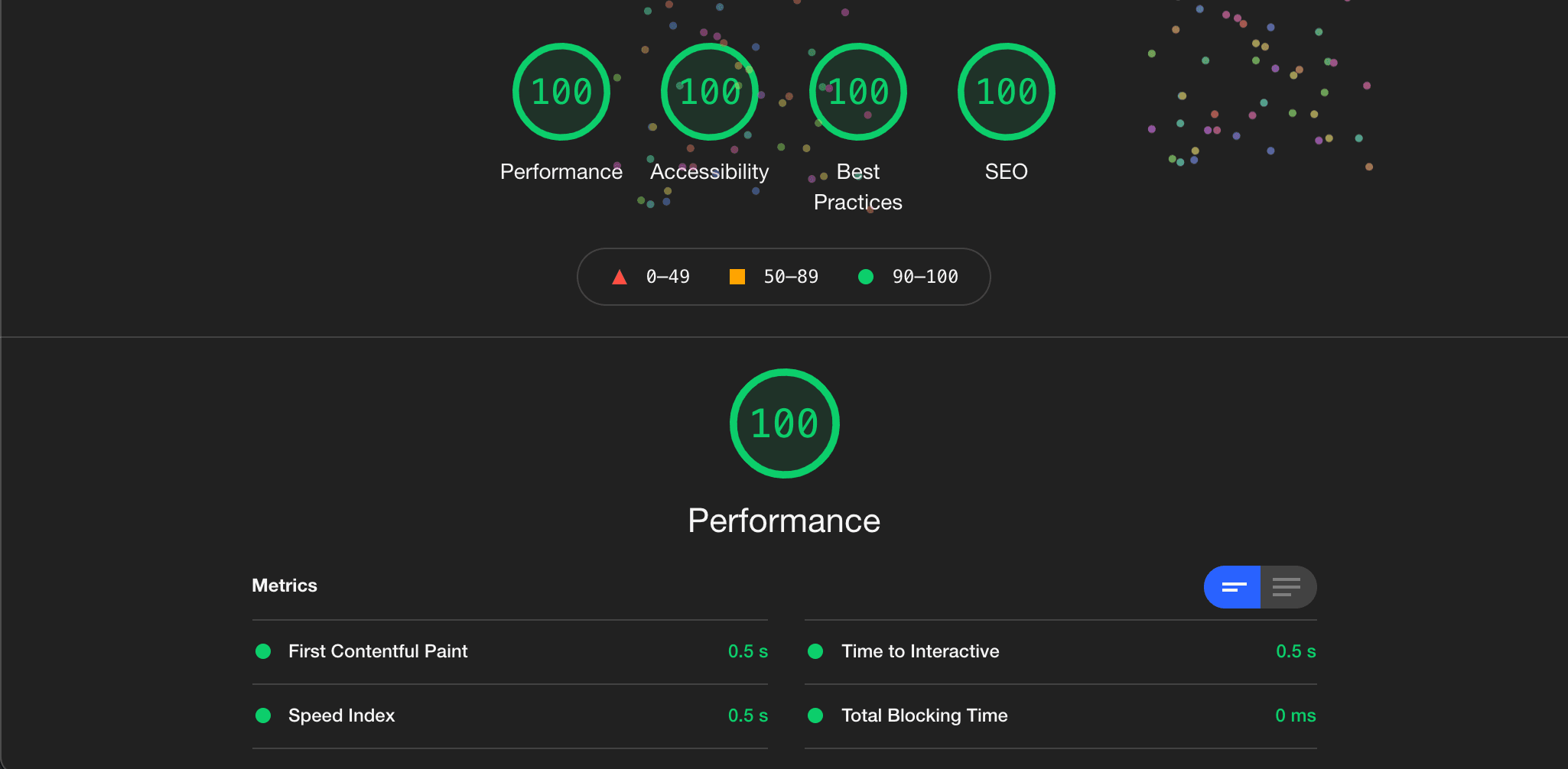Enable the condensed metrics view toggle
The width and height of the screenshot is (1568, 769).
(1233, 587)
